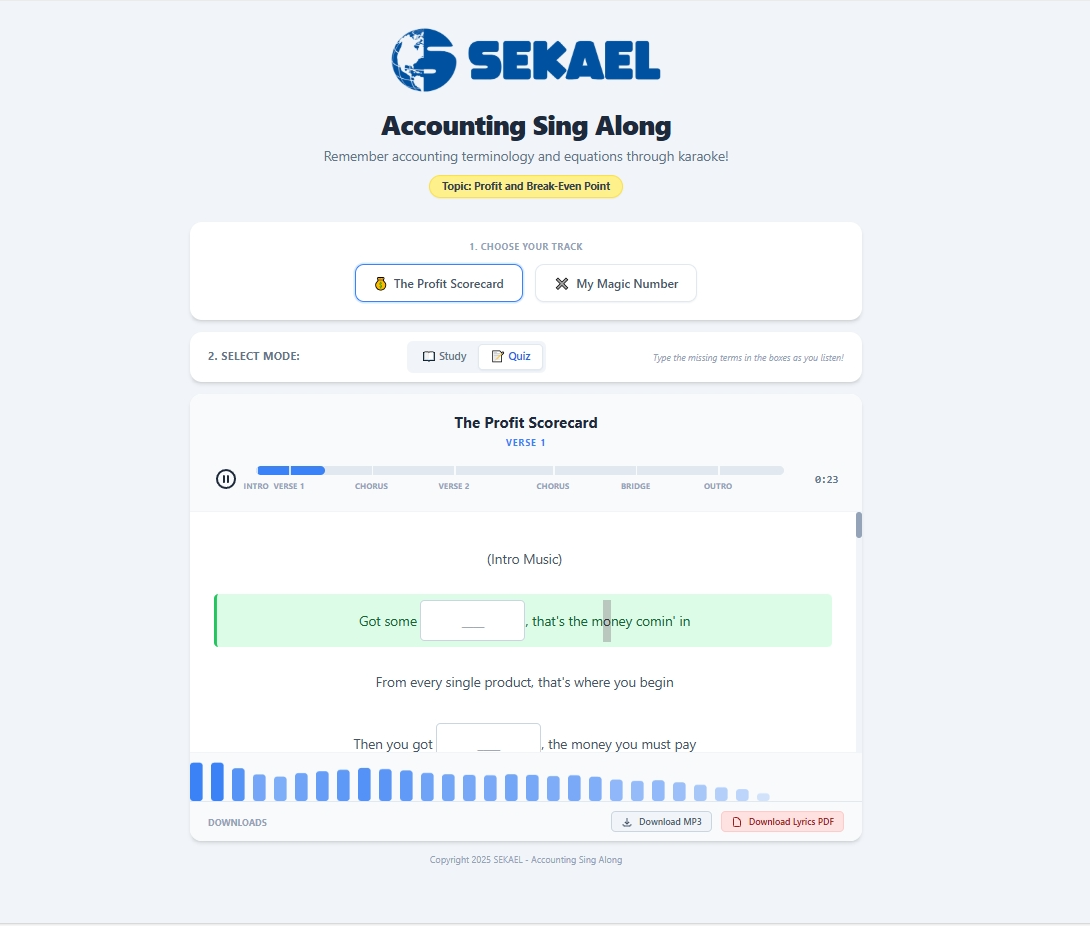Download the MP3 file
This screenshot has height=926, width=1090.
[x=661, y=822]
